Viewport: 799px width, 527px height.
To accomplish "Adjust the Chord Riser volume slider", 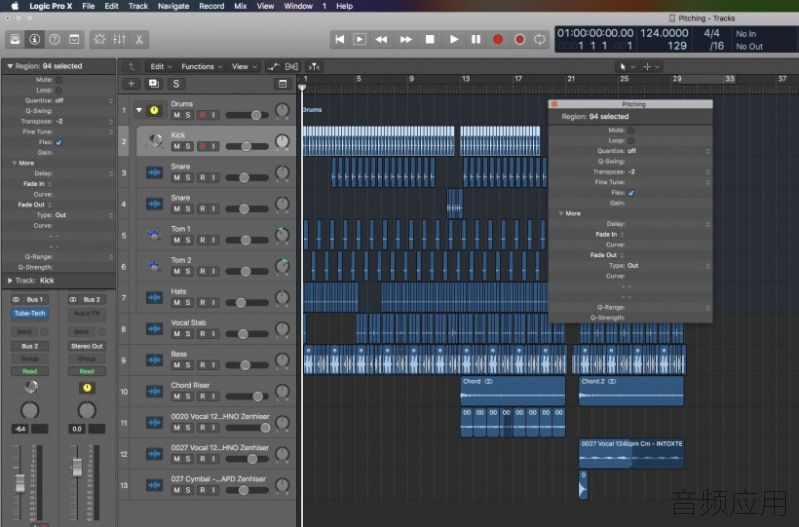I will tap(247, 396).
